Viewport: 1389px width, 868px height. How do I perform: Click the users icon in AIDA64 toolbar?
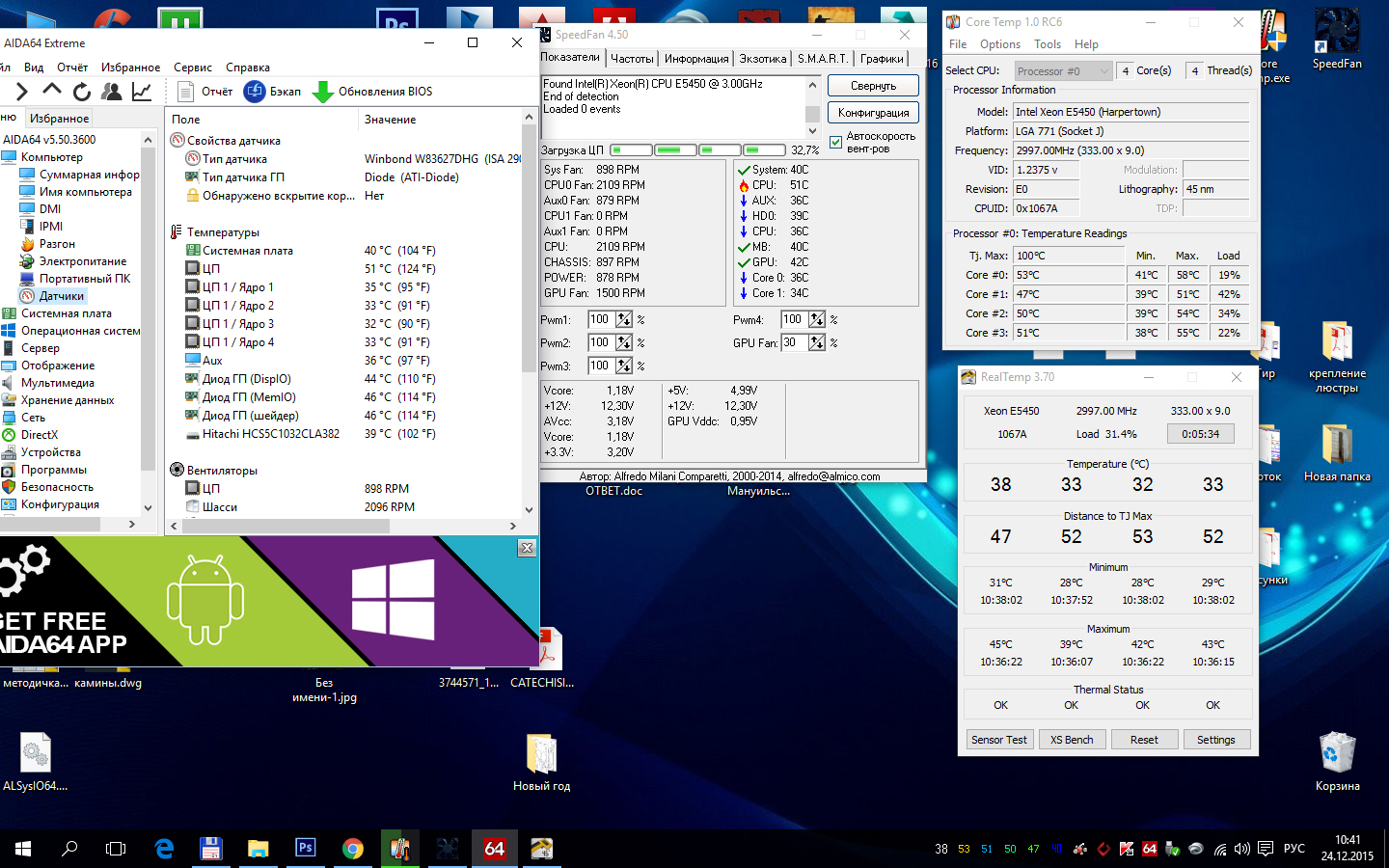(x=112, y=92)
